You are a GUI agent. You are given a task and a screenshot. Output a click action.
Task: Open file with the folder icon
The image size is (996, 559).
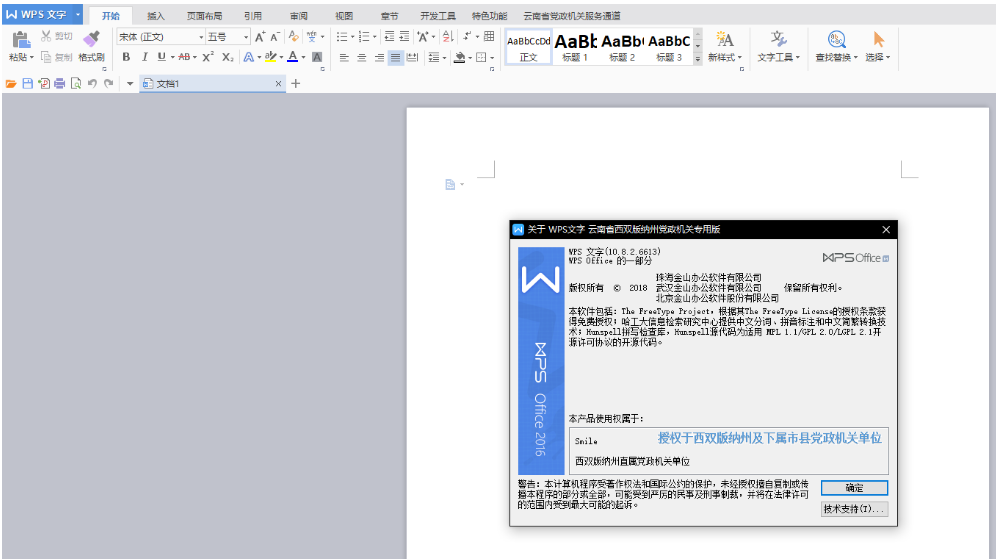coord(11,83)
